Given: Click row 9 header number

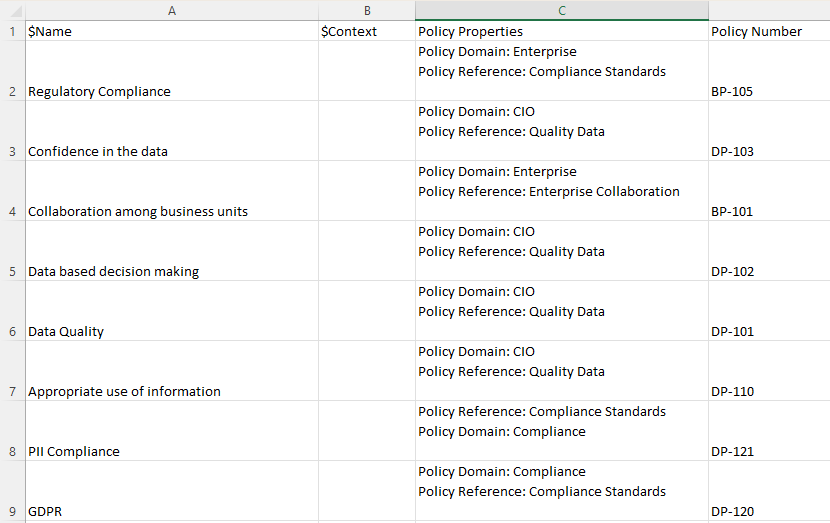Looking at the screenshot, I should [x=12, y=511].
